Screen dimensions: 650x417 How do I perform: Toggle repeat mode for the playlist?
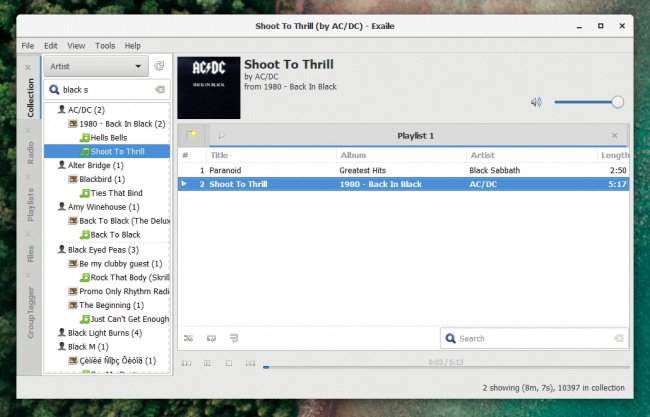(x=211, y=338)
